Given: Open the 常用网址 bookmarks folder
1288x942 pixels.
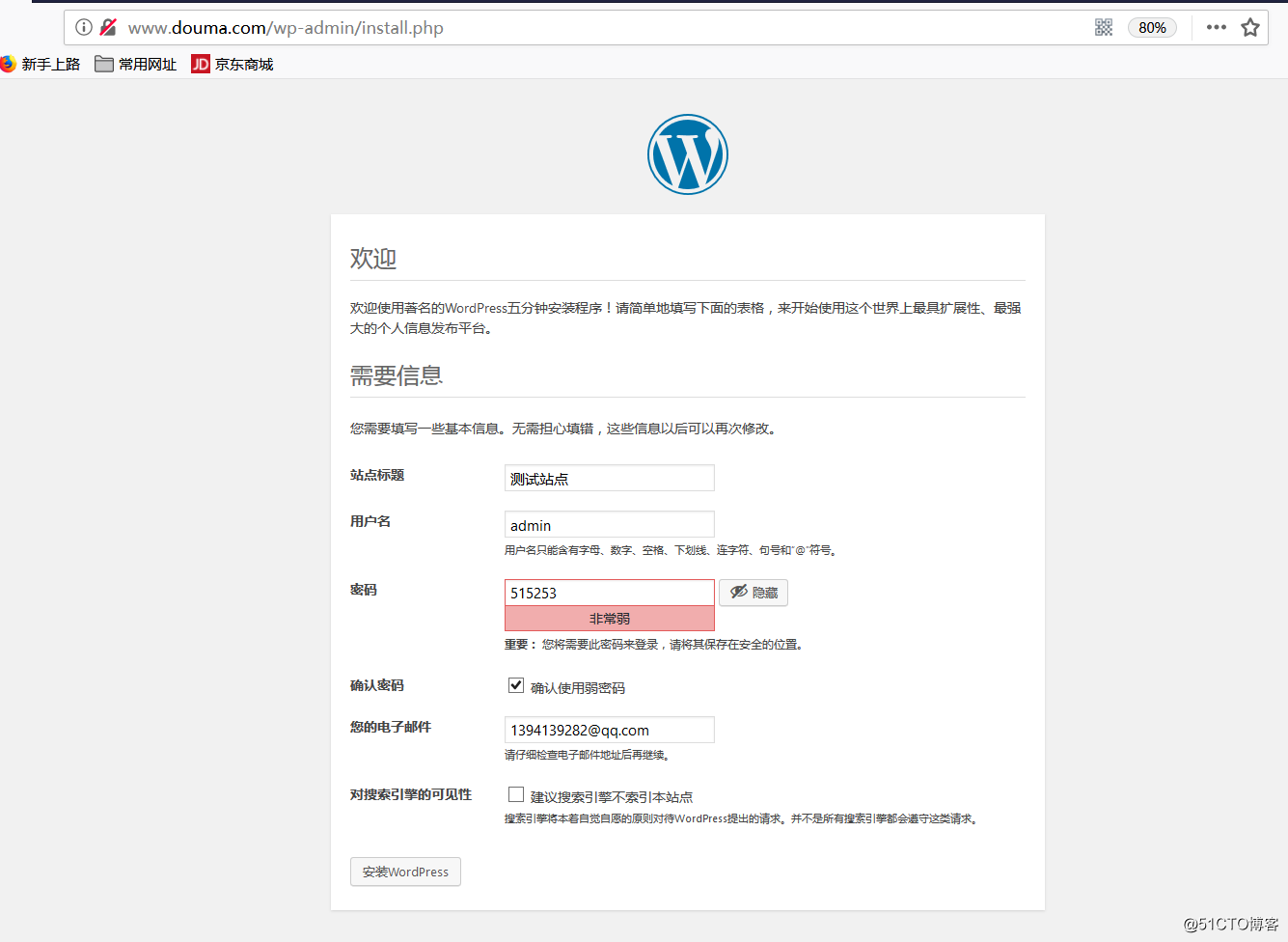Looking at the screenshot, I should pos(136,64).
